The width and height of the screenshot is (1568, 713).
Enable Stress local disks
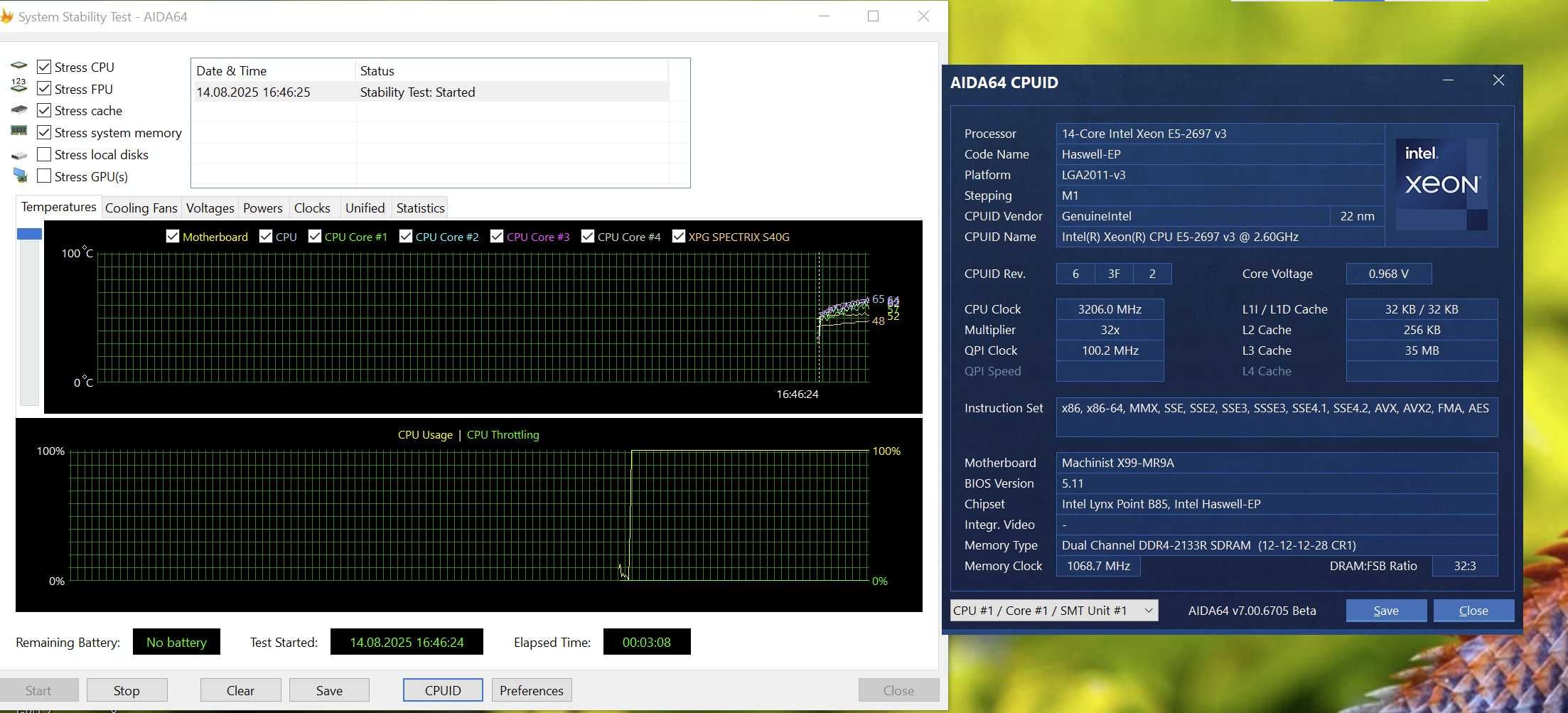tap(44, 154)
